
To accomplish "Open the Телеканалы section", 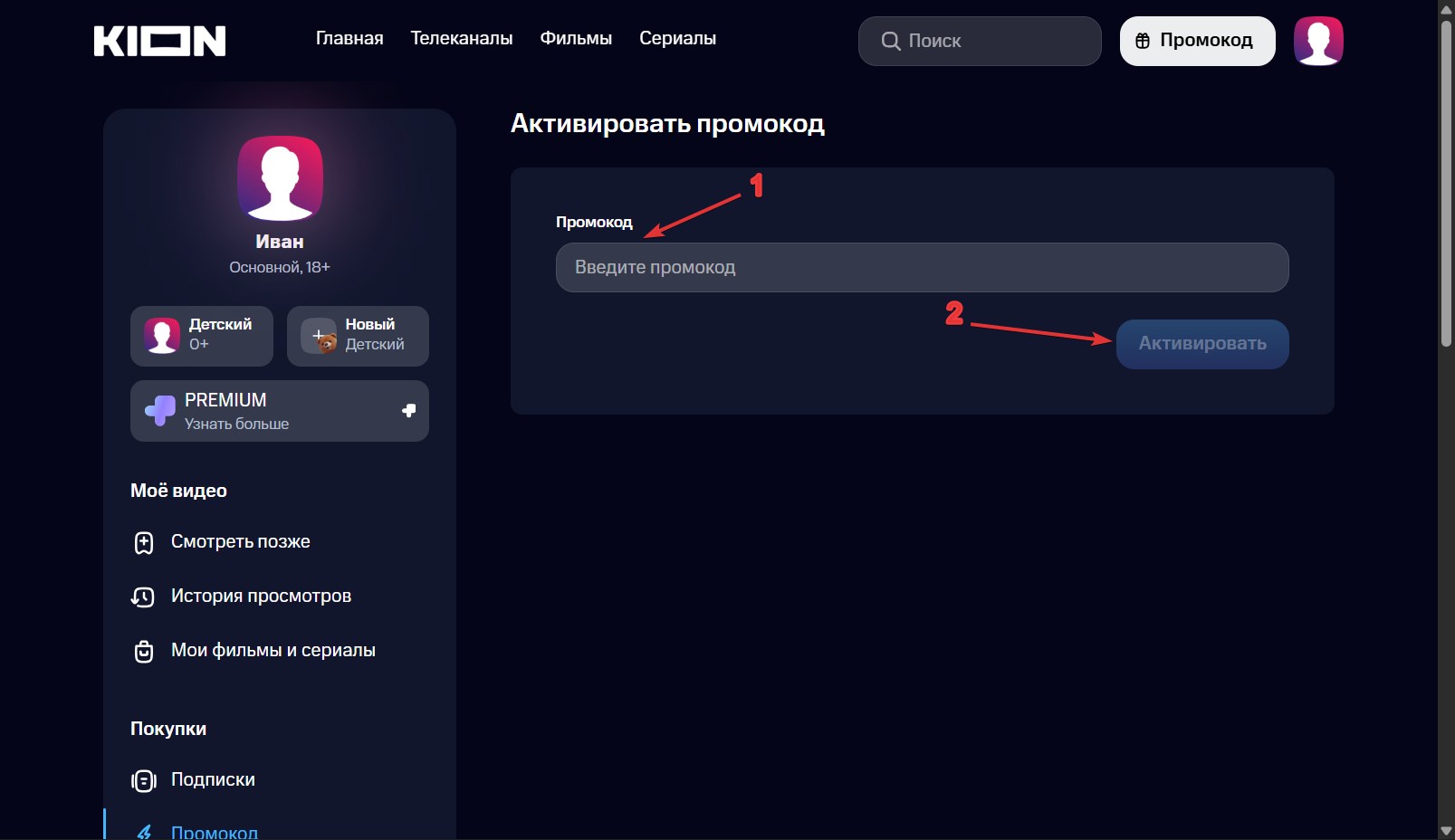I will [x=461, y=38].
